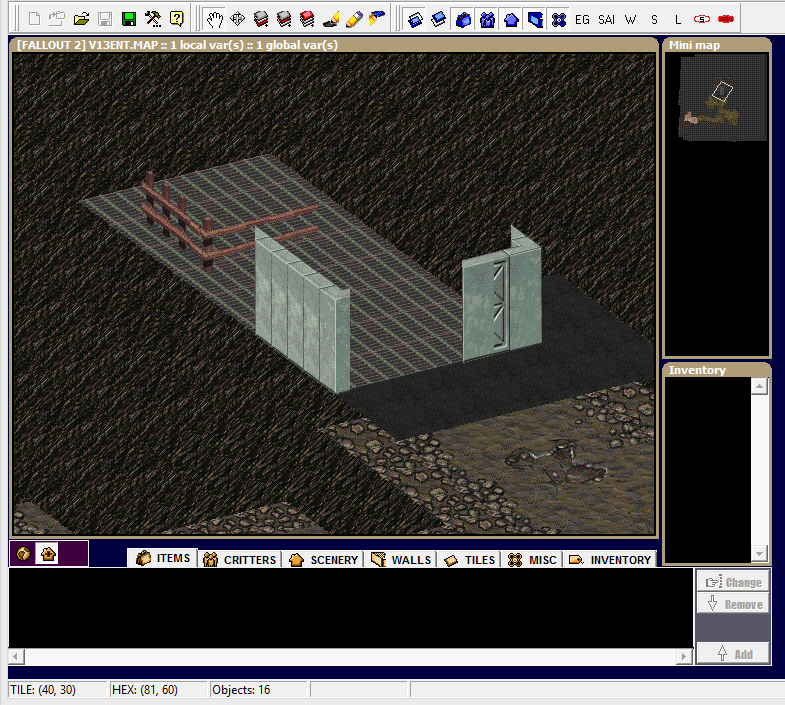Screen dimensions: 785x705
Task: Toggle the SAI toolbar option
Action: pos(606,20)
